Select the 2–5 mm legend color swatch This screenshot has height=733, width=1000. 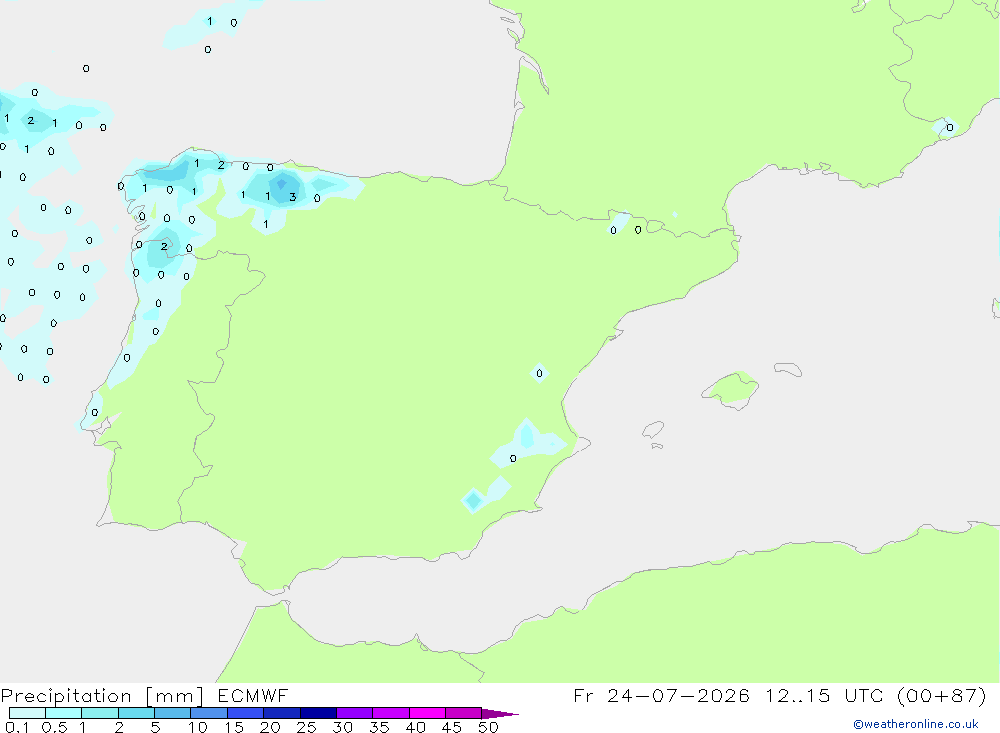click(x=136, y=713)
